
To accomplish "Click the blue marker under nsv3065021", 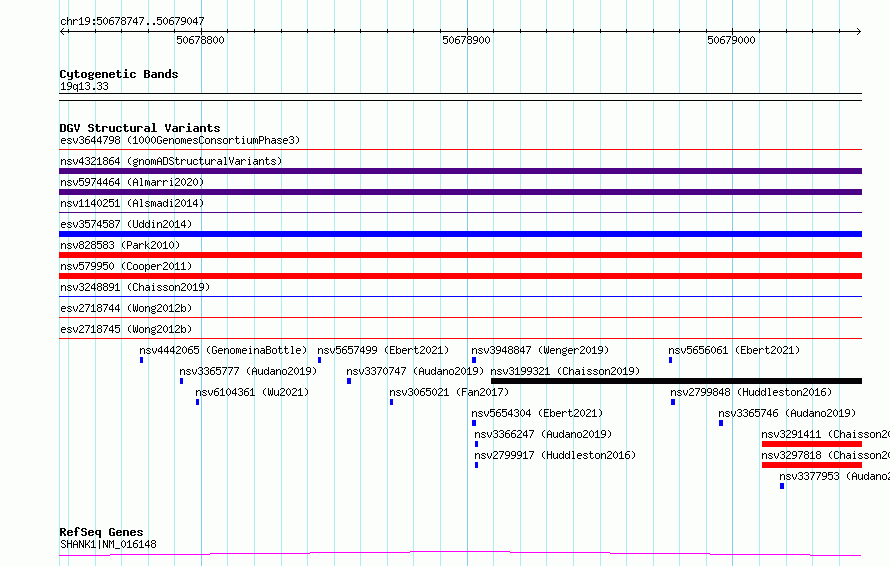I will (392, 402).
